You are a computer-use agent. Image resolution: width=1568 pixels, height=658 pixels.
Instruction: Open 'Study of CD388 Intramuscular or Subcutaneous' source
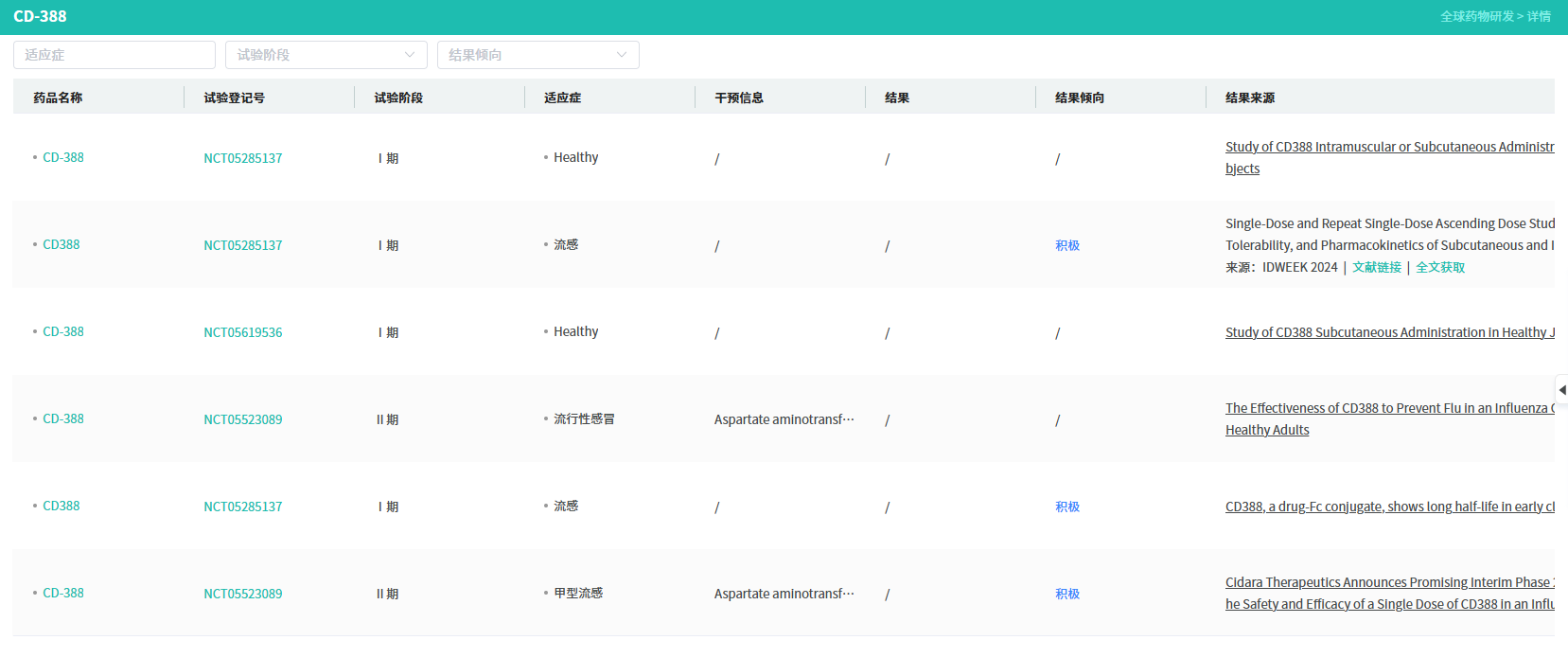point(1388,147)
